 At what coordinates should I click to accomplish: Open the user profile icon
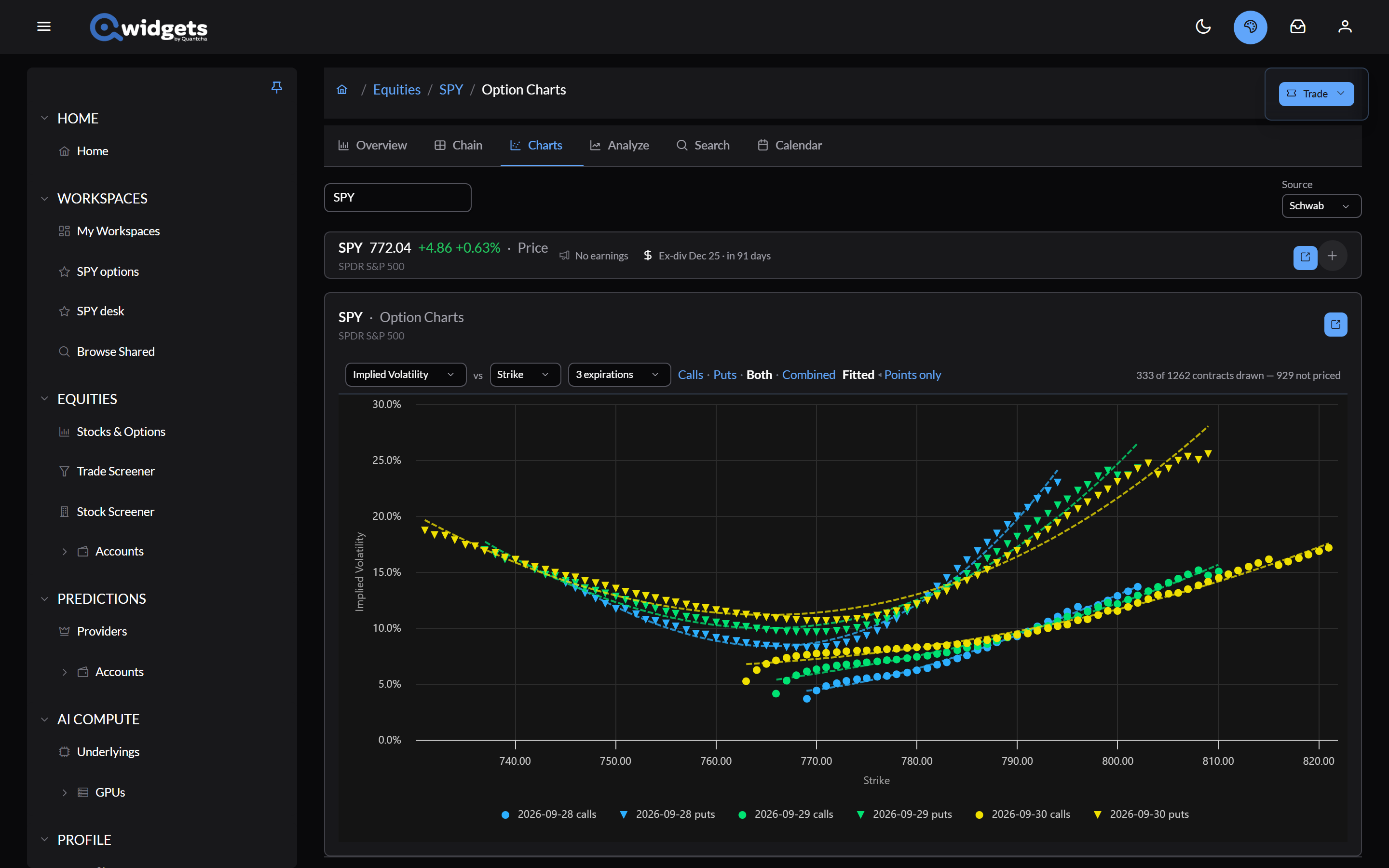pyautogui.click(x=1345, y=27)
